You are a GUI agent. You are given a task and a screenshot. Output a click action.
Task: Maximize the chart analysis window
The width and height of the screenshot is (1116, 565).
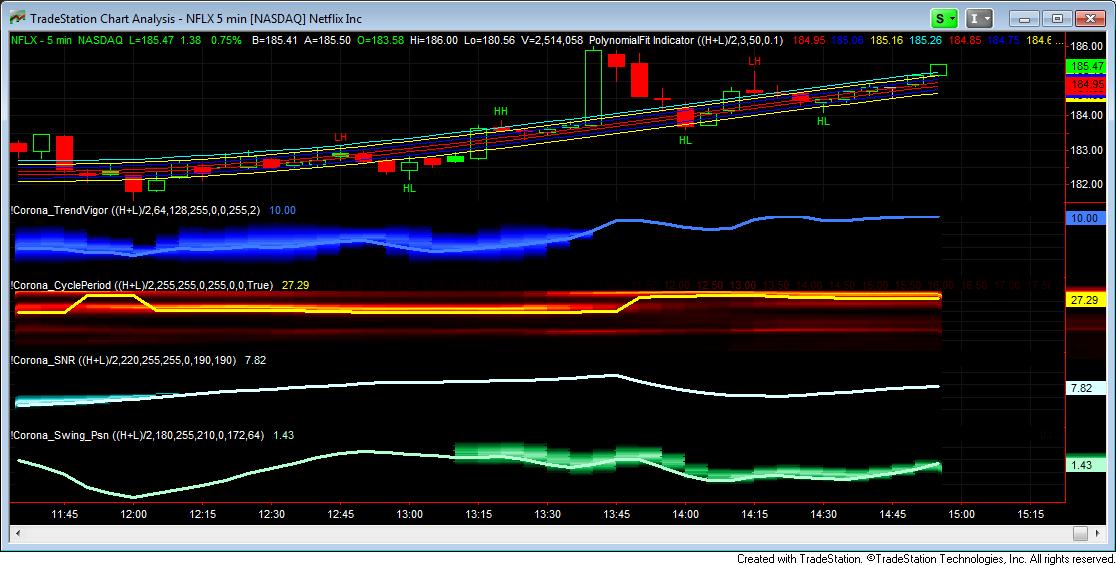1058,19
